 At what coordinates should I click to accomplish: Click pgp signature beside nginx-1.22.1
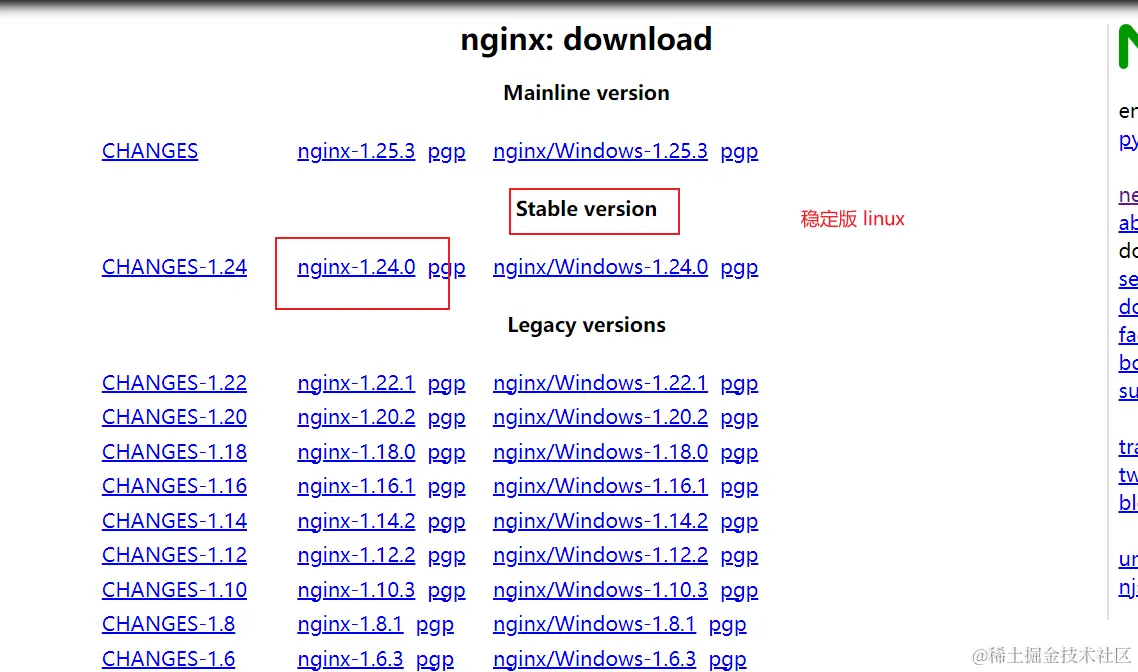(x=446, y=384)
